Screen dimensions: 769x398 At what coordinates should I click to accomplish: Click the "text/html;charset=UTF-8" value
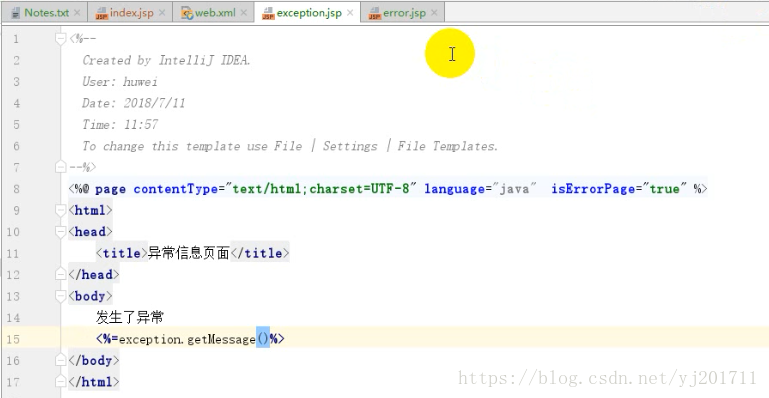[321, 189]
